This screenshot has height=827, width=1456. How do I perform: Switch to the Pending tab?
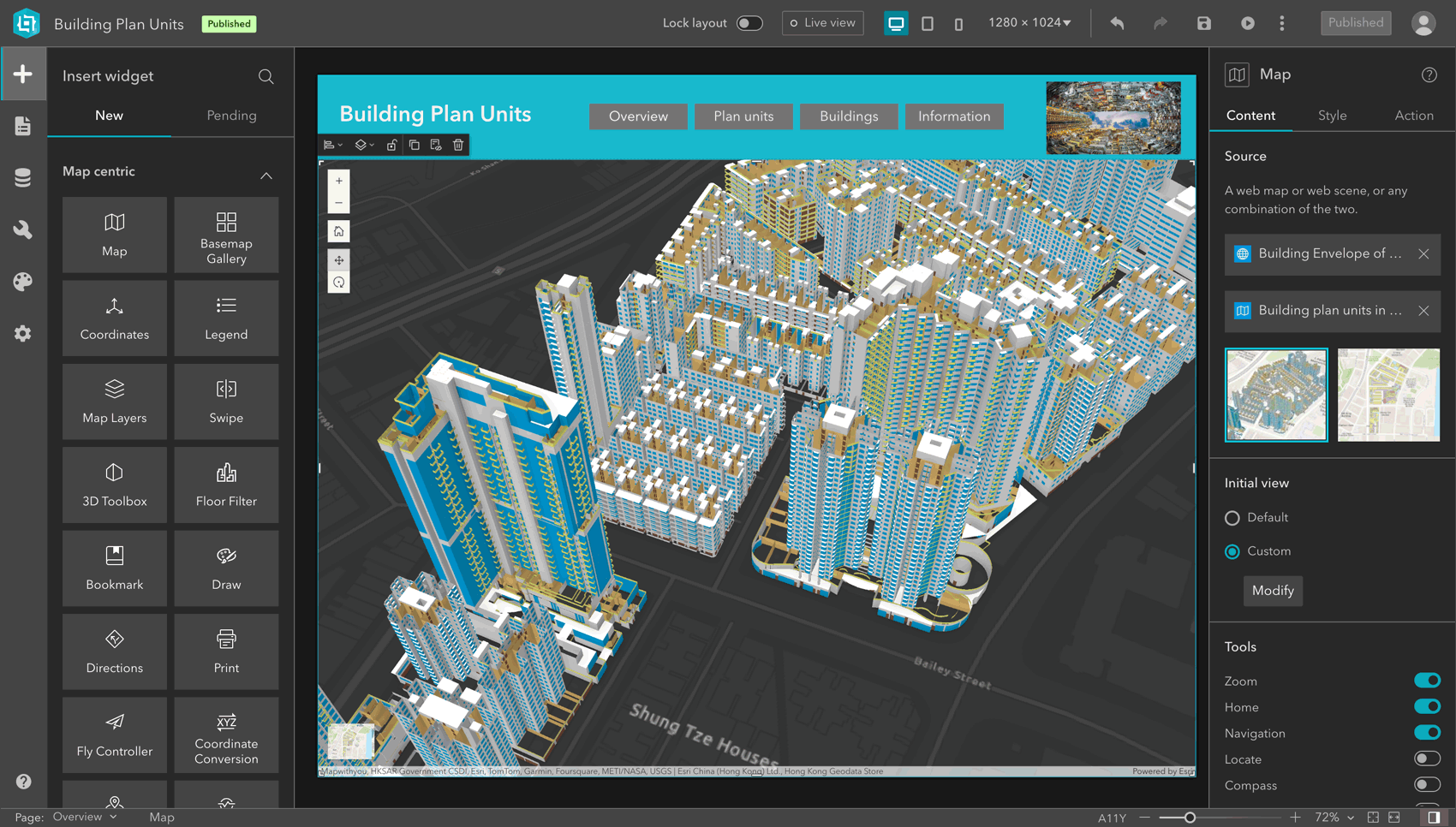click(x=231, y=115)
